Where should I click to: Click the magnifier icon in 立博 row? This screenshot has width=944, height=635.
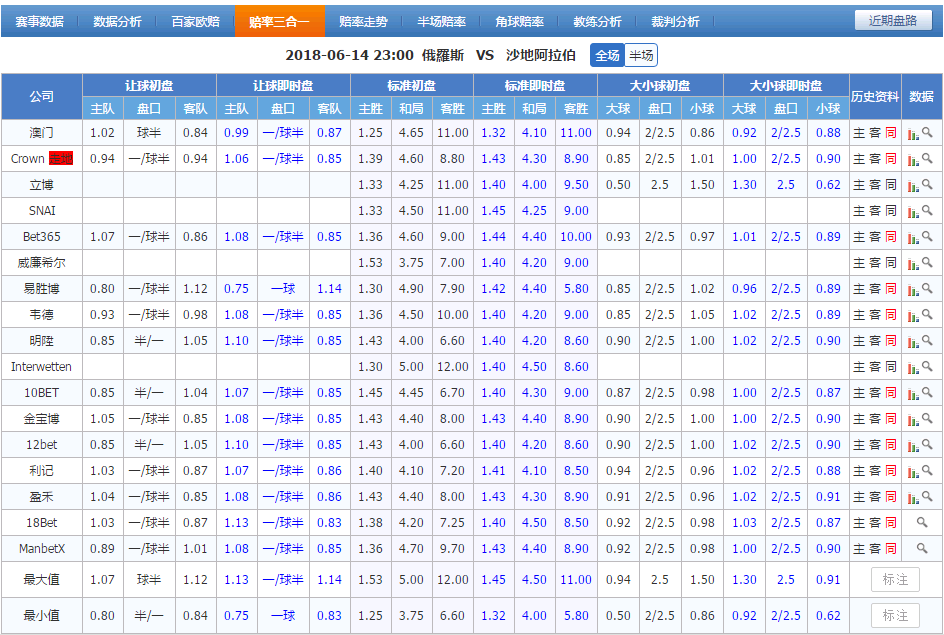(927, 184)
